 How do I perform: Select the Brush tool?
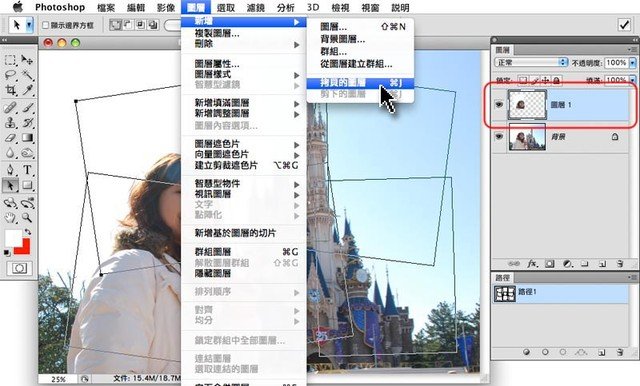coord(27,107)
